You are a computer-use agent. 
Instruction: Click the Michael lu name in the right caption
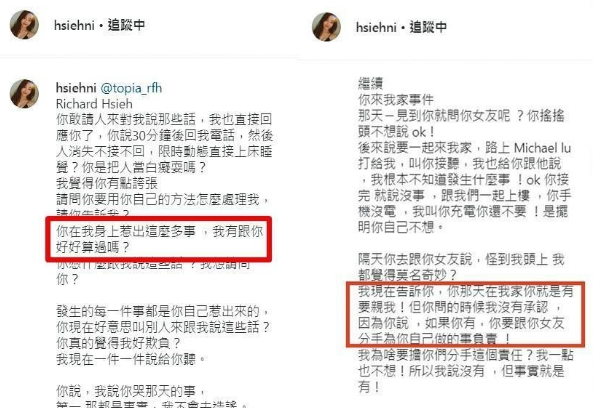coord(542,148)
